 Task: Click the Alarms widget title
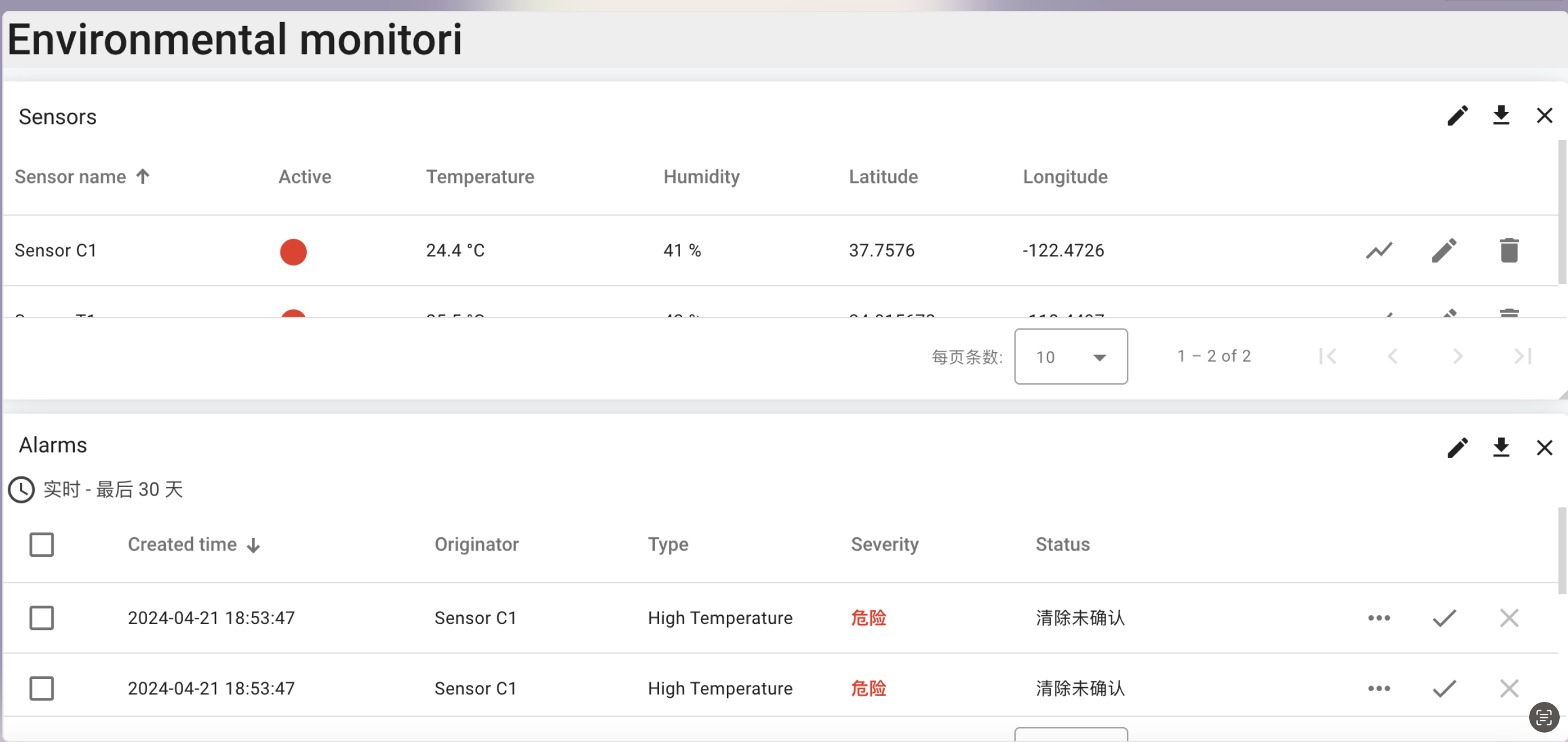tap(53, 445)
